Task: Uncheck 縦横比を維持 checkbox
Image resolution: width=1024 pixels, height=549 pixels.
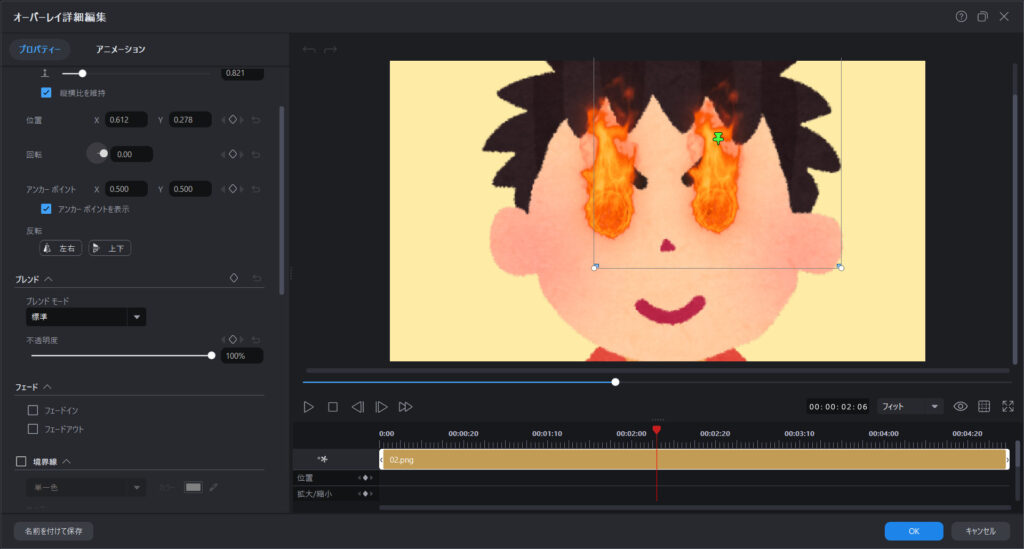Action: 46,93
